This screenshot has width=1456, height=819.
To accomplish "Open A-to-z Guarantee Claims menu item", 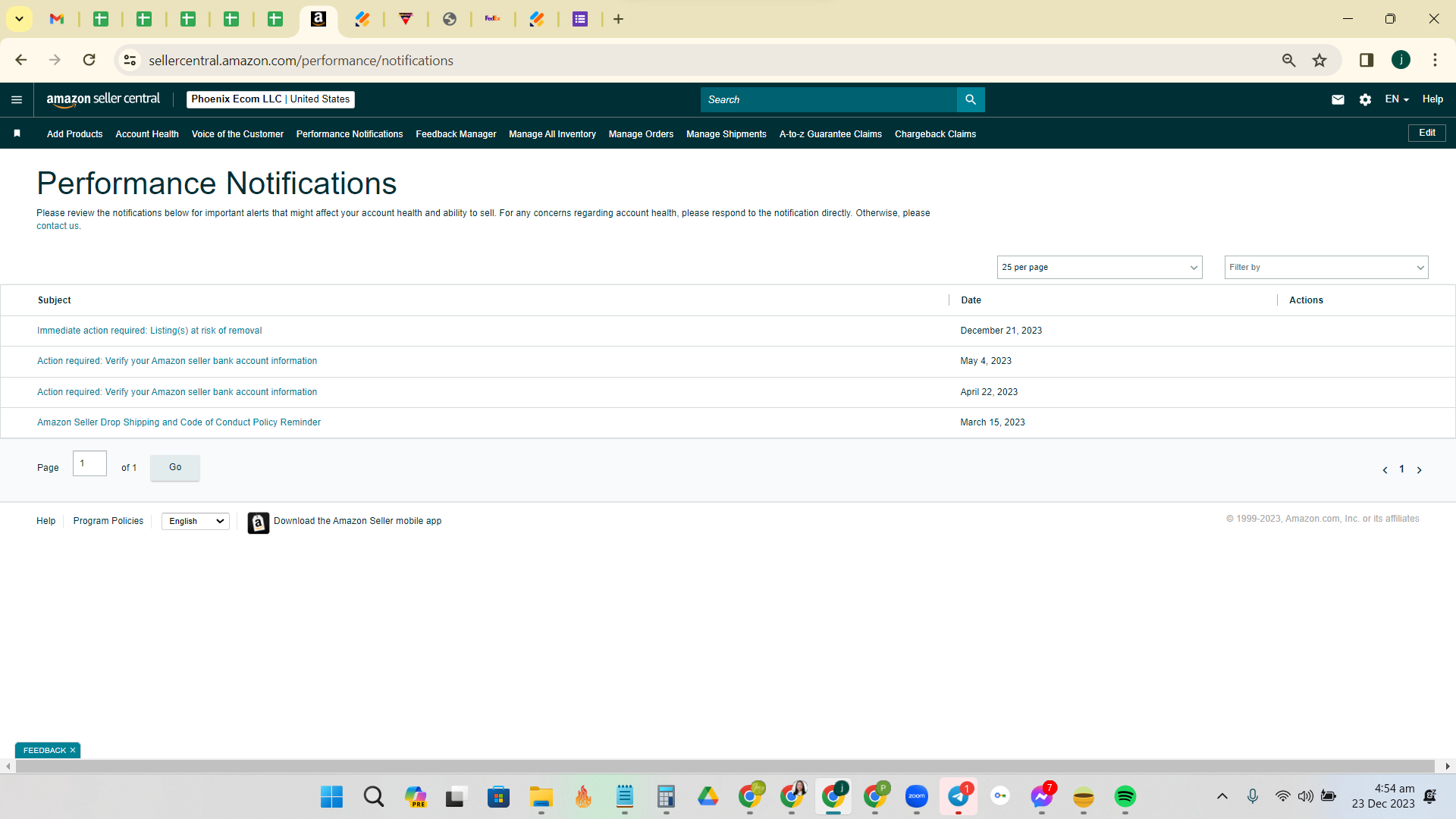I will click(830, 134).
